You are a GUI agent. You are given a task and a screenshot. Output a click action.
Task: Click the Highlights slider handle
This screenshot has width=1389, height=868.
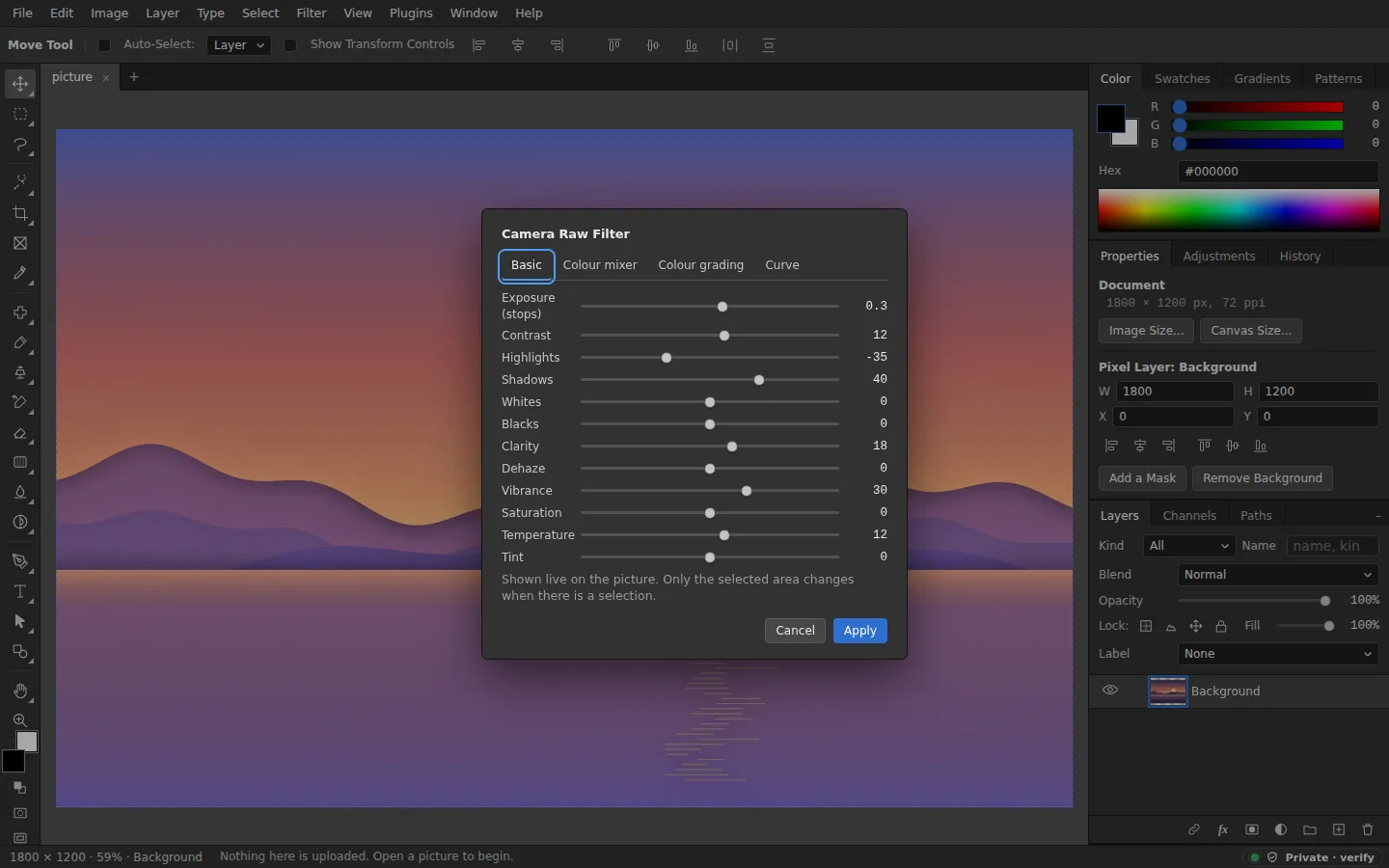[667, 358]
